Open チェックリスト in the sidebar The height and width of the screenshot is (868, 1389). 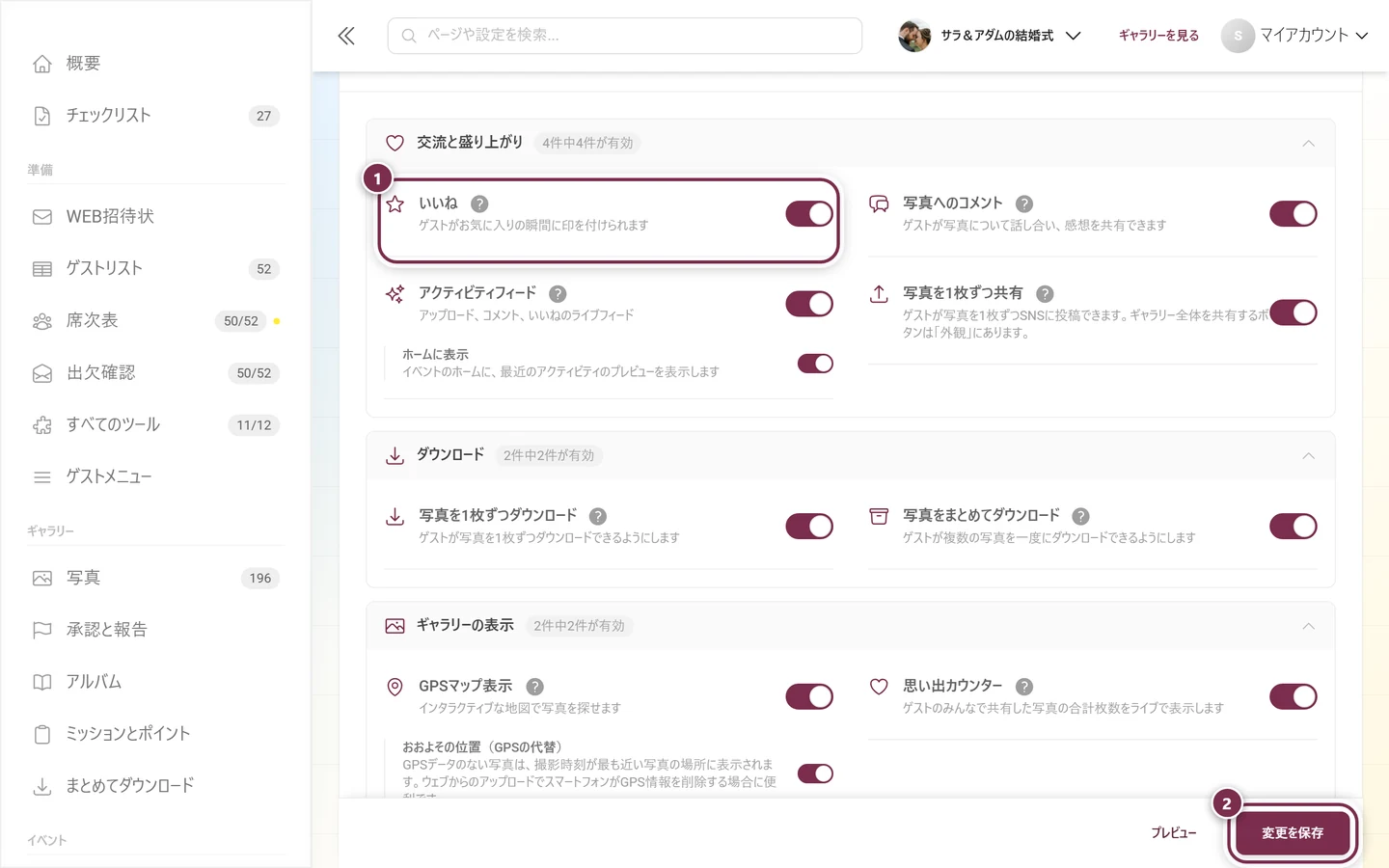tap(154, 116)
